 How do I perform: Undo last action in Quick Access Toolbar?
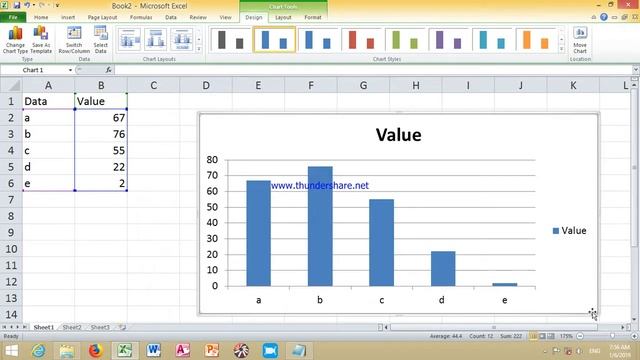point(27,5)
